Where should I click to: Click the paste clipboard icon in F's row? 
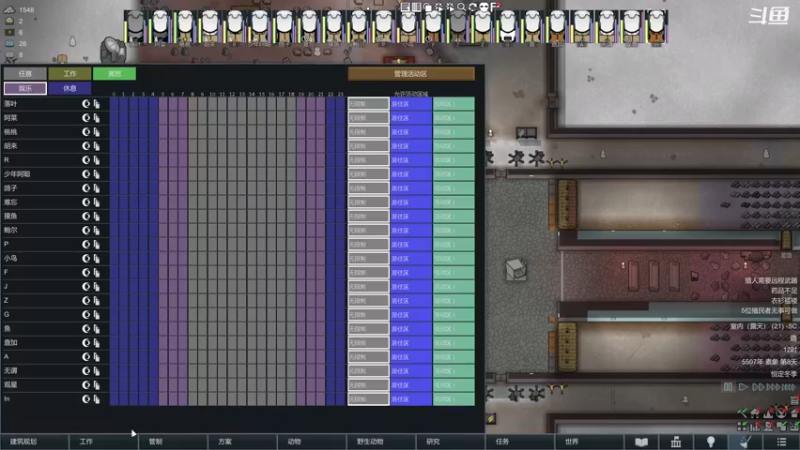coord(96,272)
